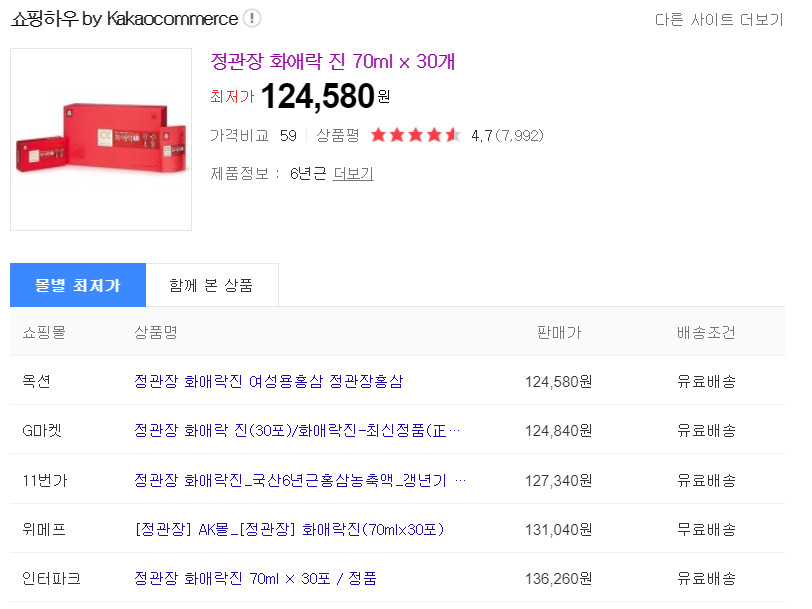The width and height of the screenshot is (812, 609).
Task: Click the info icon next to Kakaocommerce
Action: [252, 19]
